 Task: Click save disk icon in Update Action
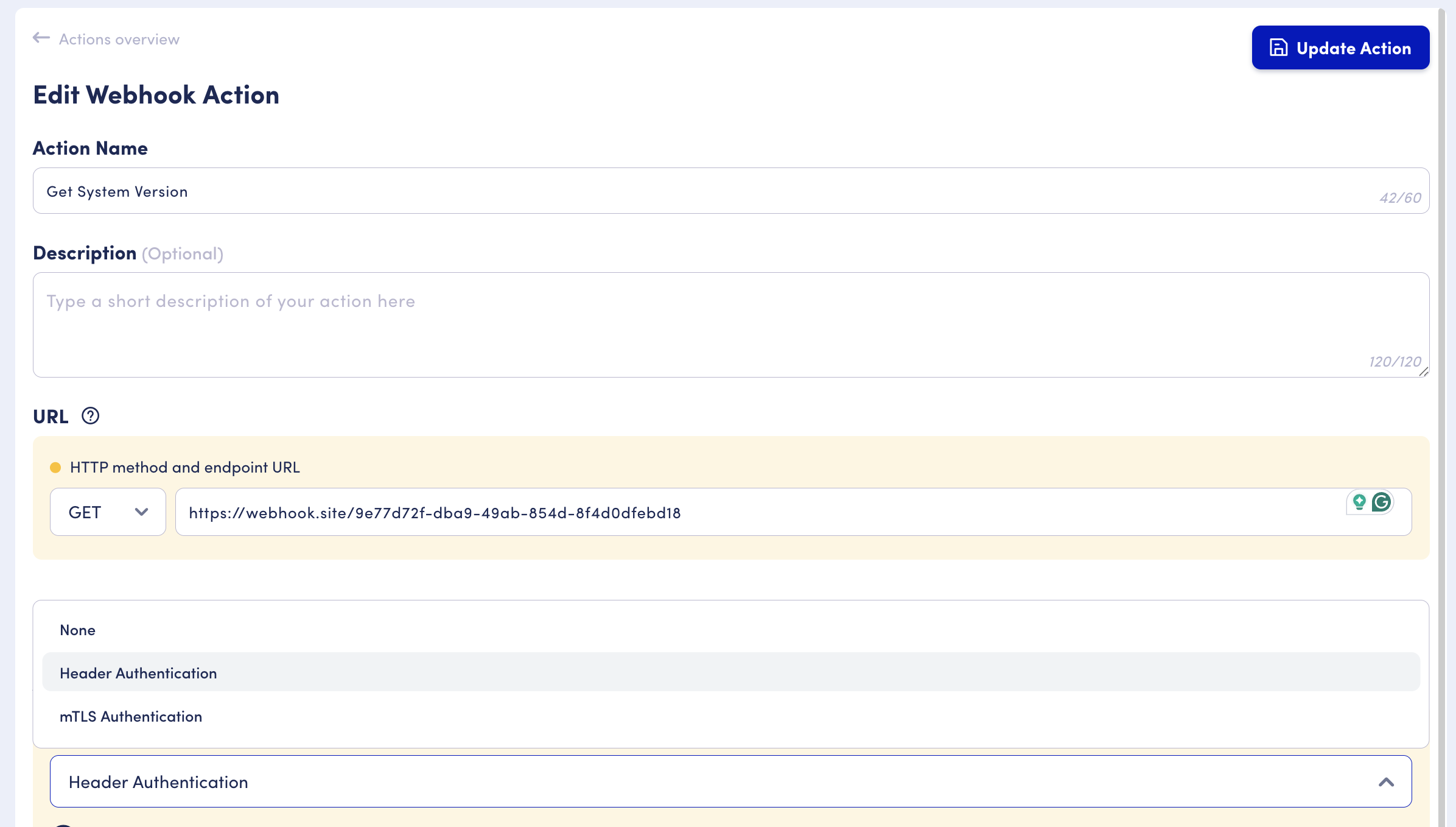tap(1278, 48)
